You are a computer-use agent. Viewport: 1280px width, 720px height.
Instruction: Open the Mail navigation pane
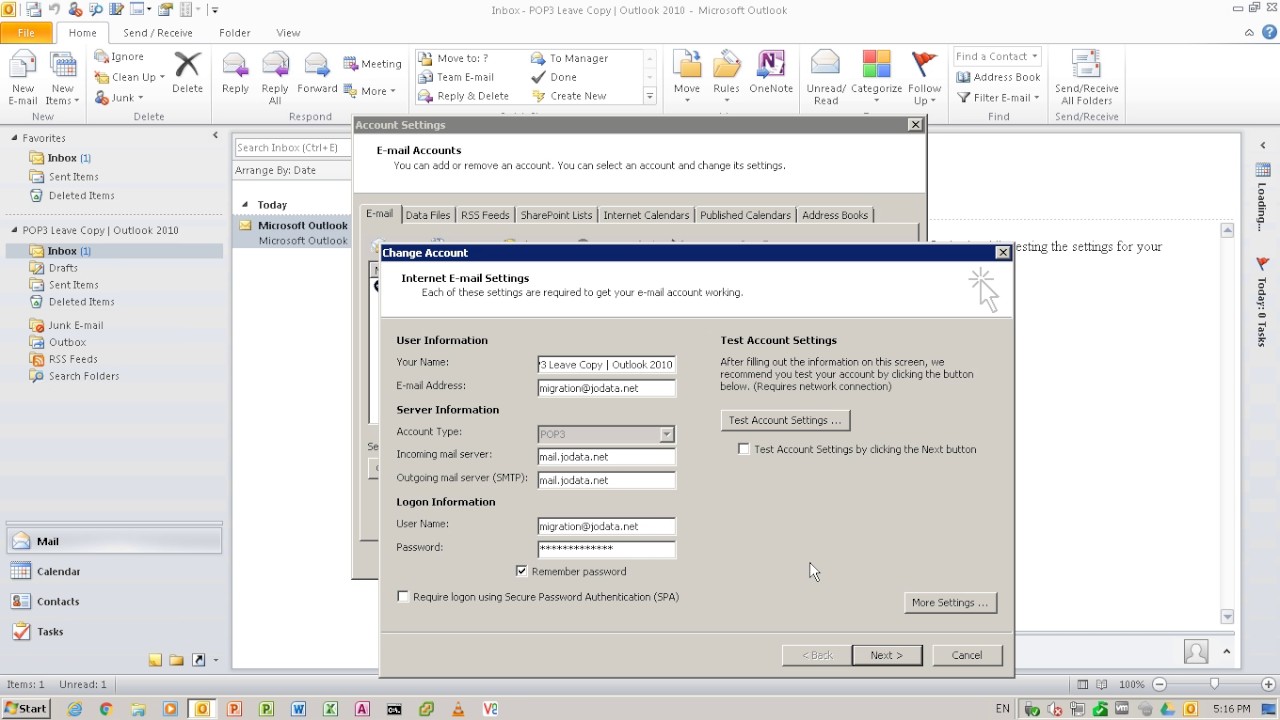point(114,541)
